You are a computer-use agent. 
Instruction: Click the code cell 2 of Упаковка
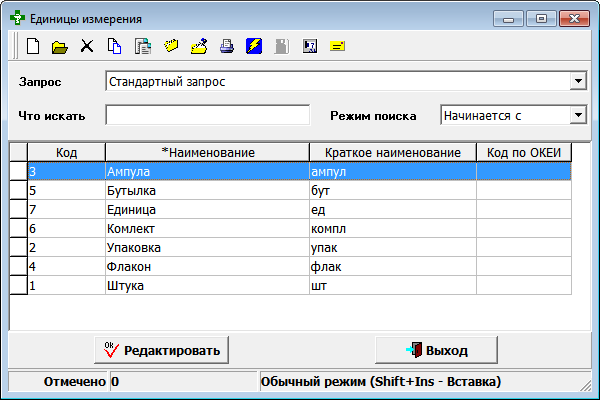[x=67, y=247]
